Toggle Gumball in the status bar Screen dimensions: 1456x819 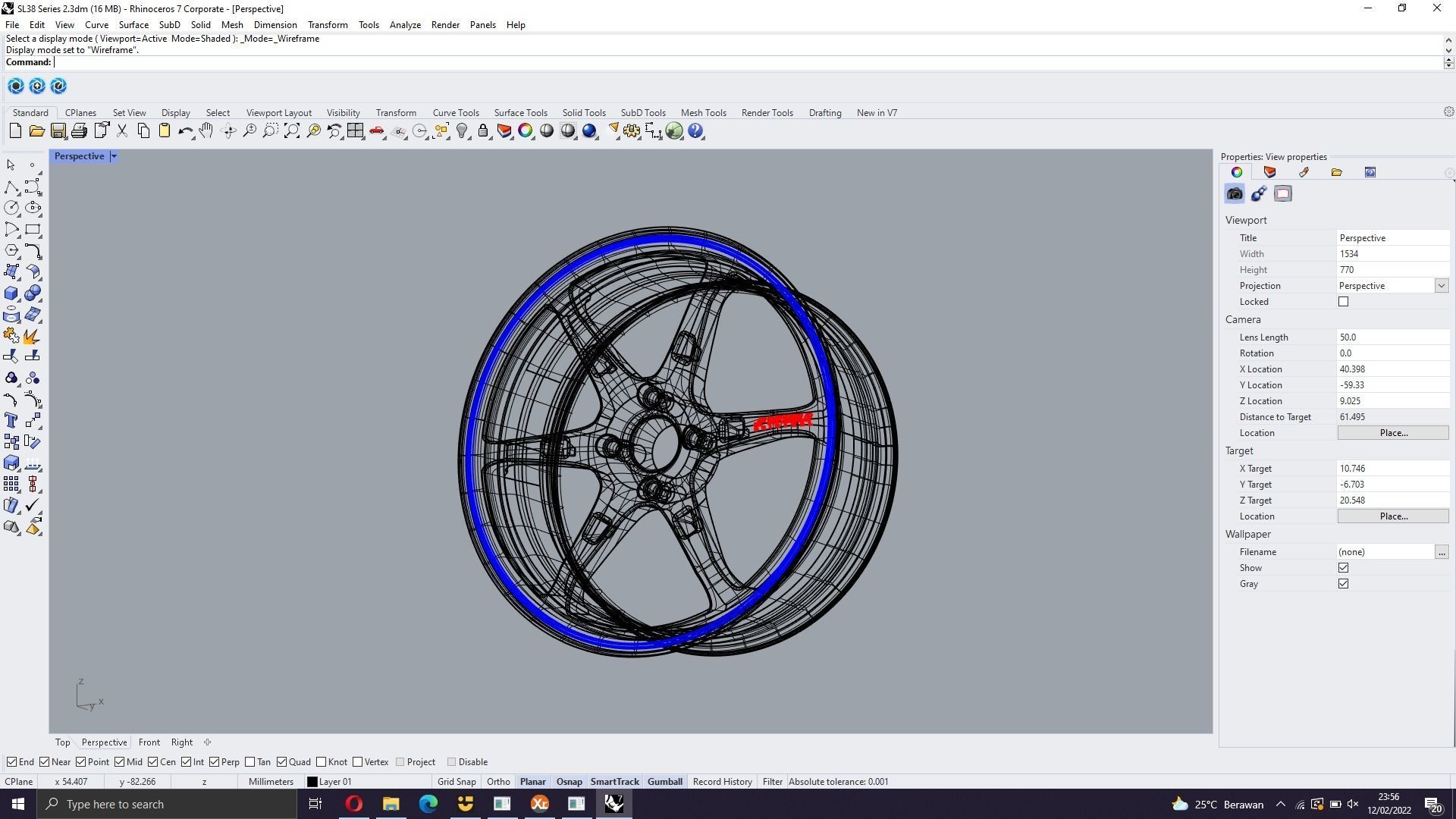[665, 782]
